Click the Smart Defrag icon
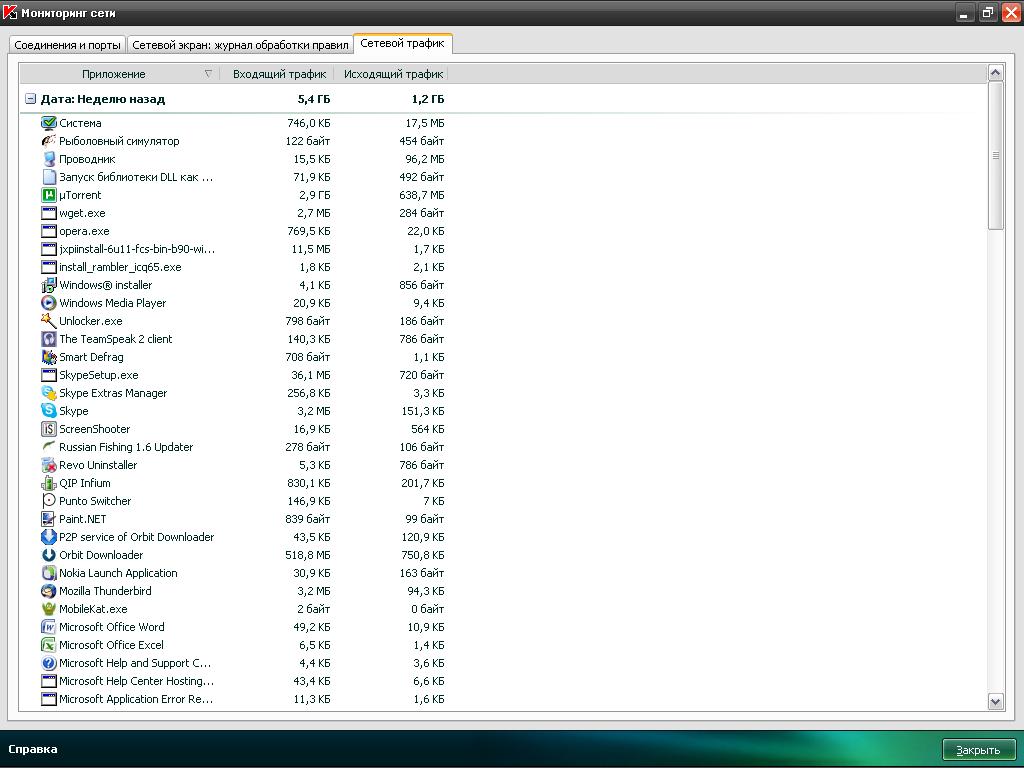 48,357
